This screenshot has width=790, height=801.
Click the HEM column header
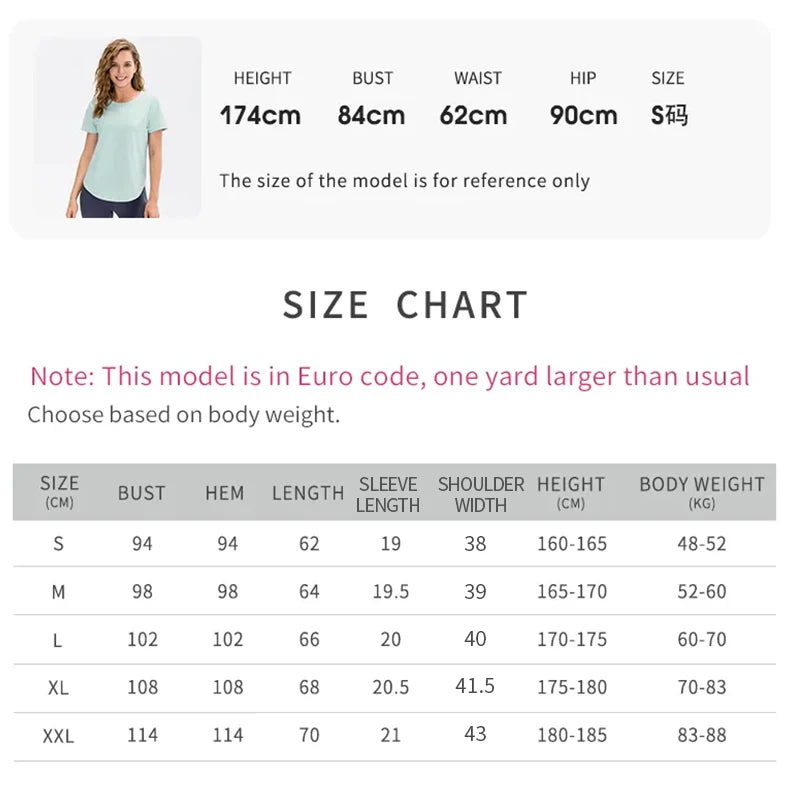(224, 492)
